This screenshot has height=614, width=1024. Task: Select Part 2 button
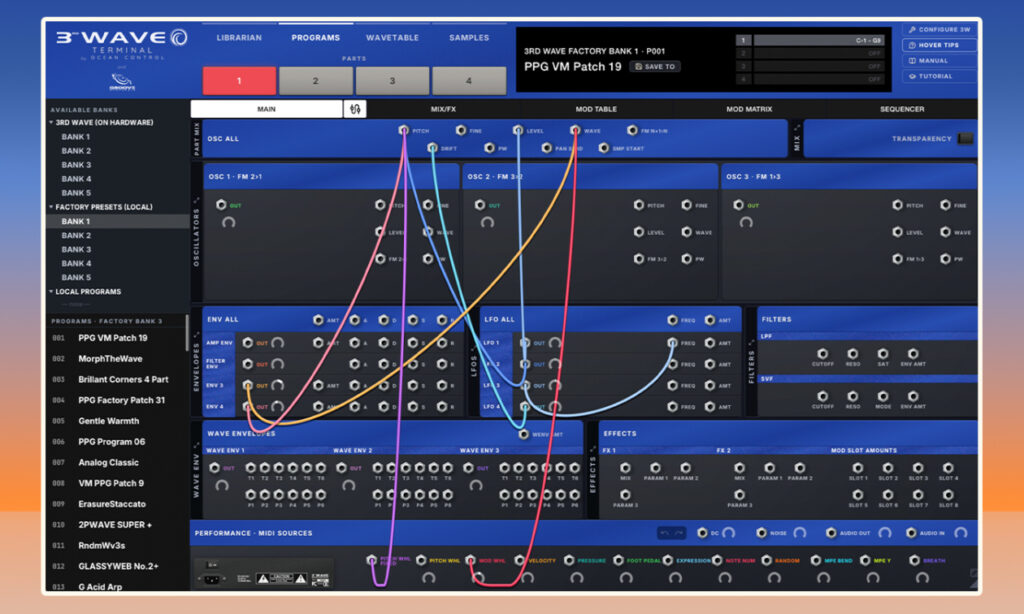315,80
